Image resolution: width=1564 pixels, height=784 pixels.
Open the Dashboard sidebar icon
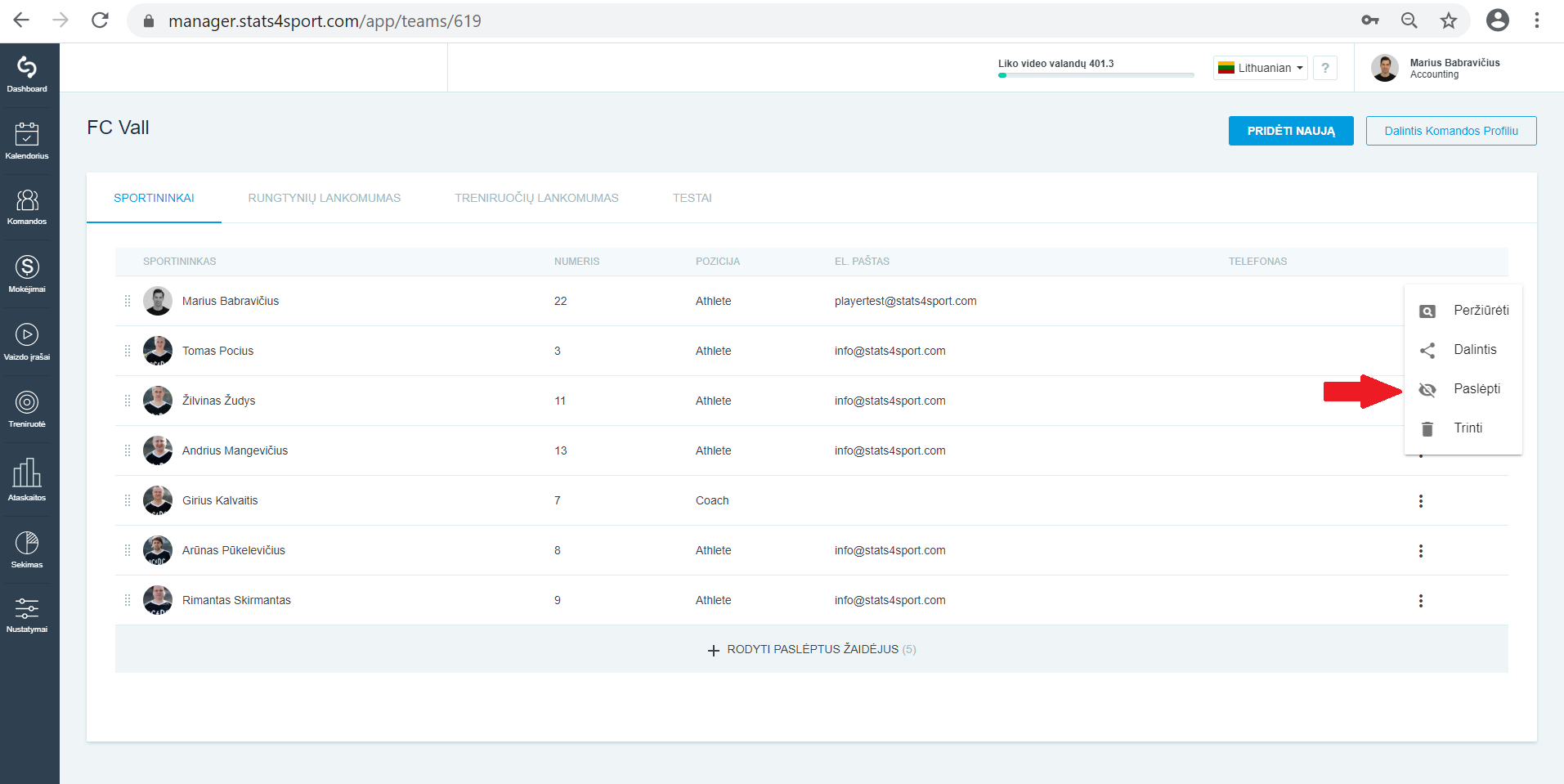click(27, 74)
